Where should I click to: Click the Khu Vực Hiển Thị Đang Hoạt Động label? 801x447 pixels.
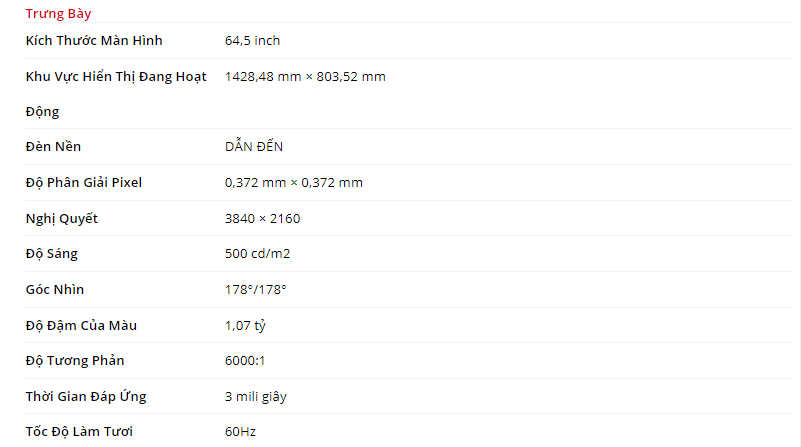[116, 77]
